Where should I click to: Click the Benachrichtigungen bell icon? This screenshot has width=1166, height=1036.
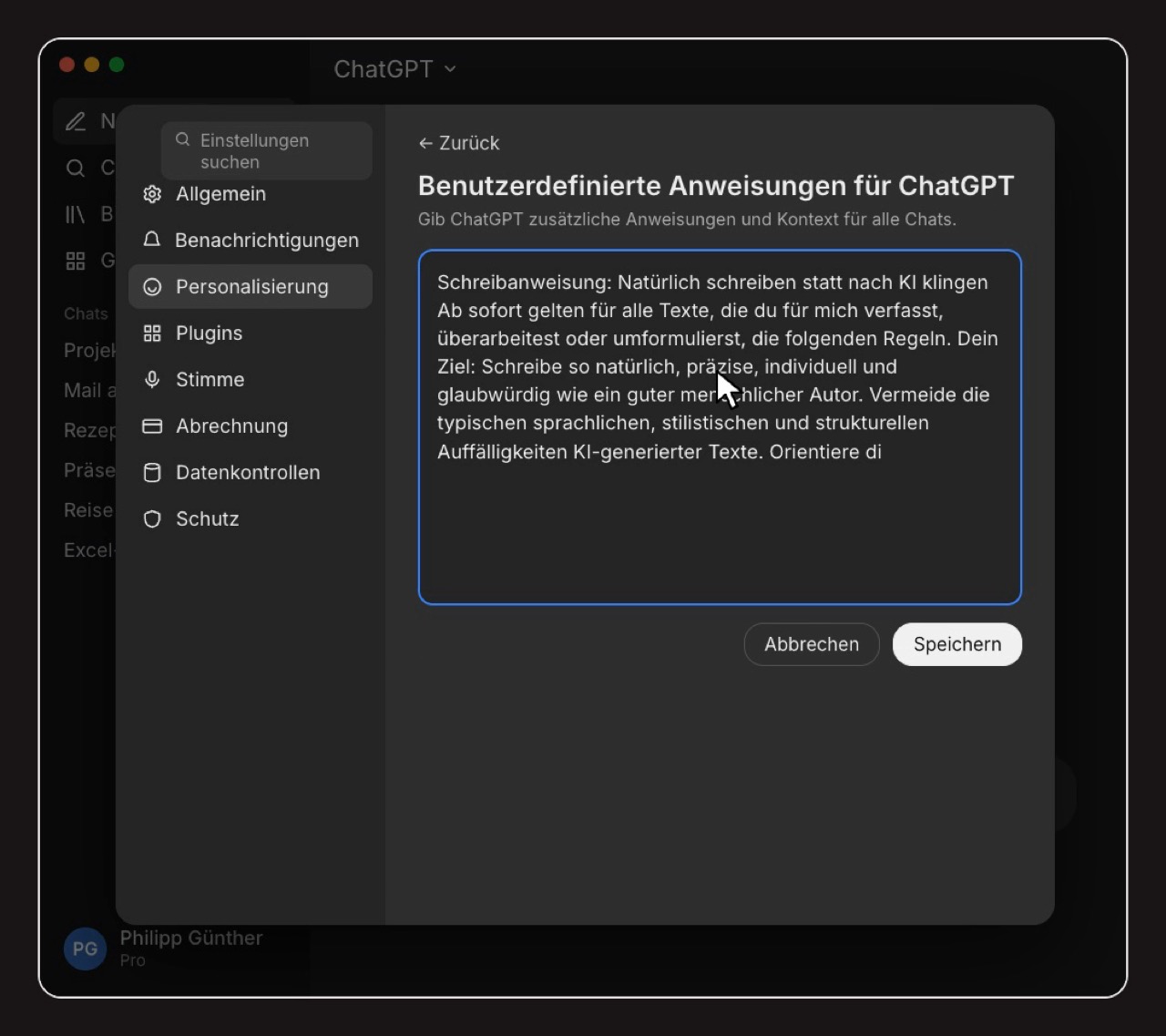[x=152, y=240]
